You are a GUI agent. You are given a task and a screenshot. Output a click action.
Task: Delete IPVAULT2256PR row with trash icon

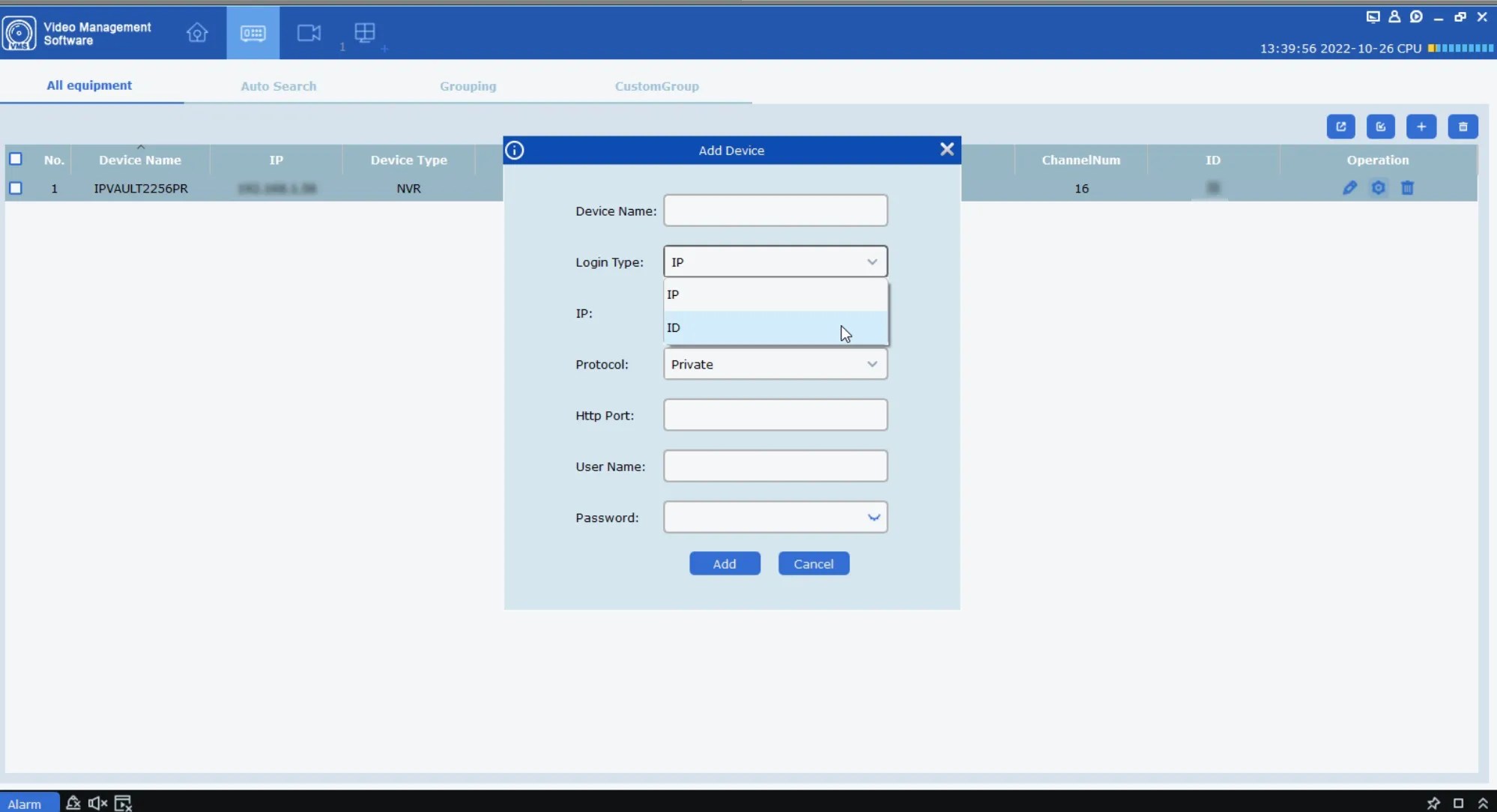coord(1407,188)
